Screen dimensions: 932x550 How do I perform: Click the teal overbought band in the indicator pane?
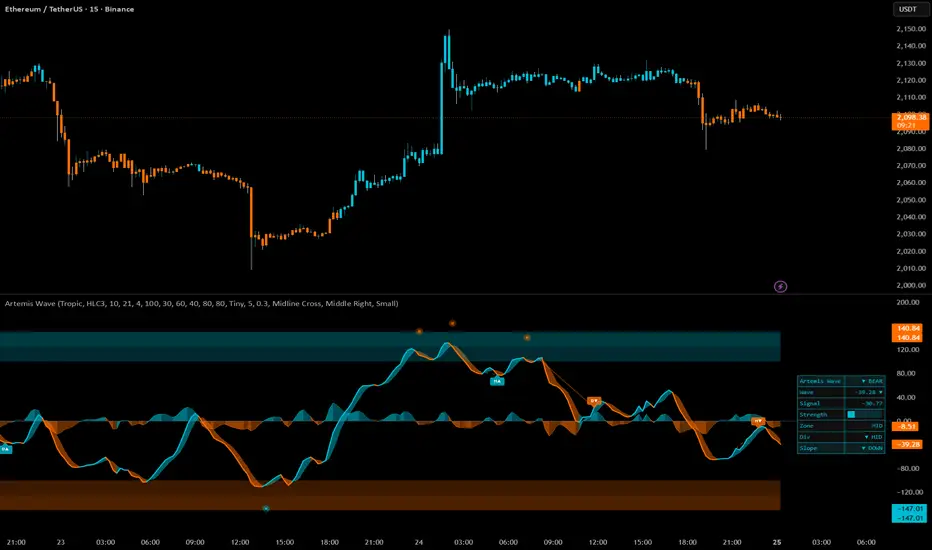[x=390, y=347]
